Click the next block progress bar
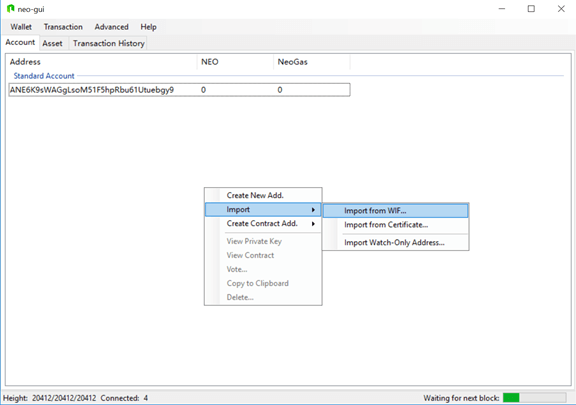 534,398
